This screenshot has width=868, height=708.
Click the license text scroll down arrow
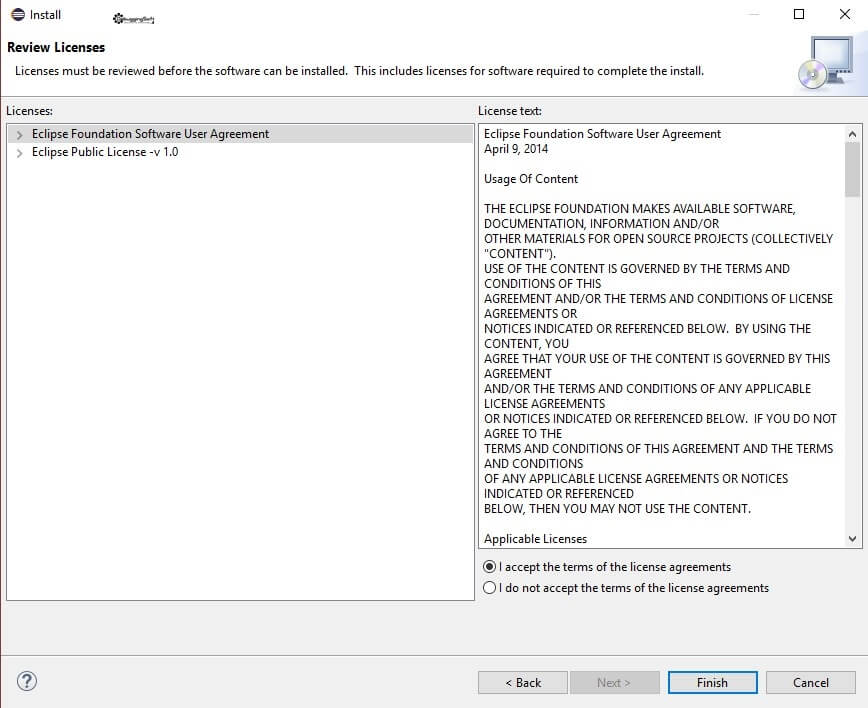pyautogui.click(x=852, y=538)
